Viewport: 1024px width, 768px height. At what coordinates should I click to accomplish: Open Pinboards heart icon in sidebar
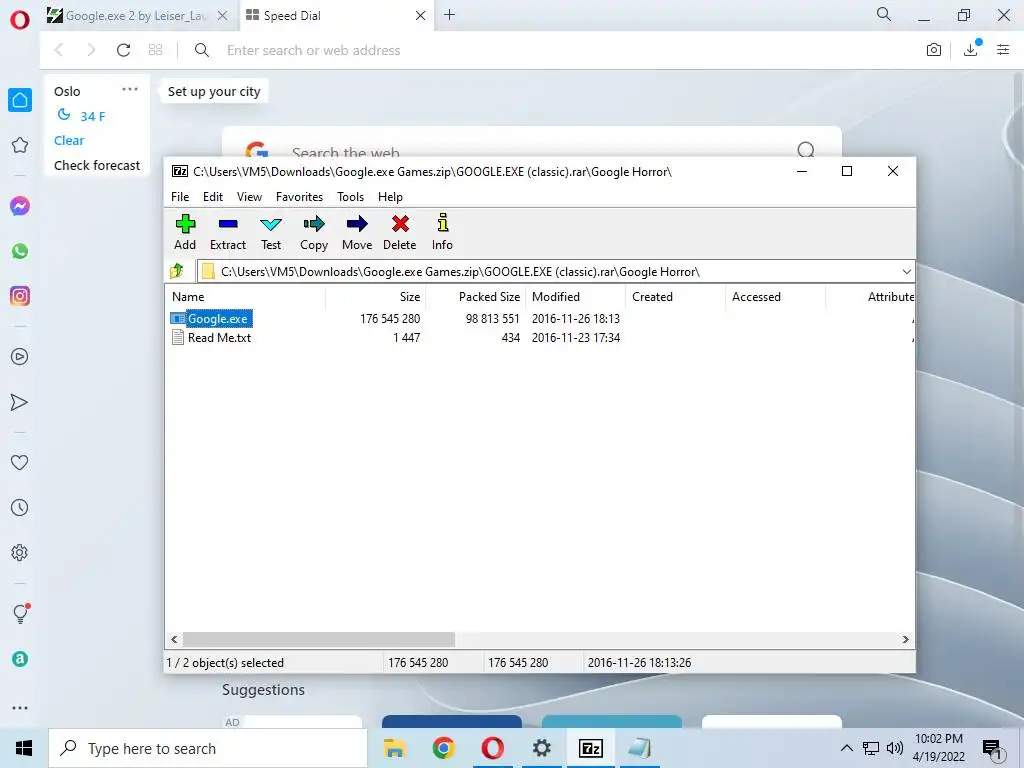[x=20, y=462]
